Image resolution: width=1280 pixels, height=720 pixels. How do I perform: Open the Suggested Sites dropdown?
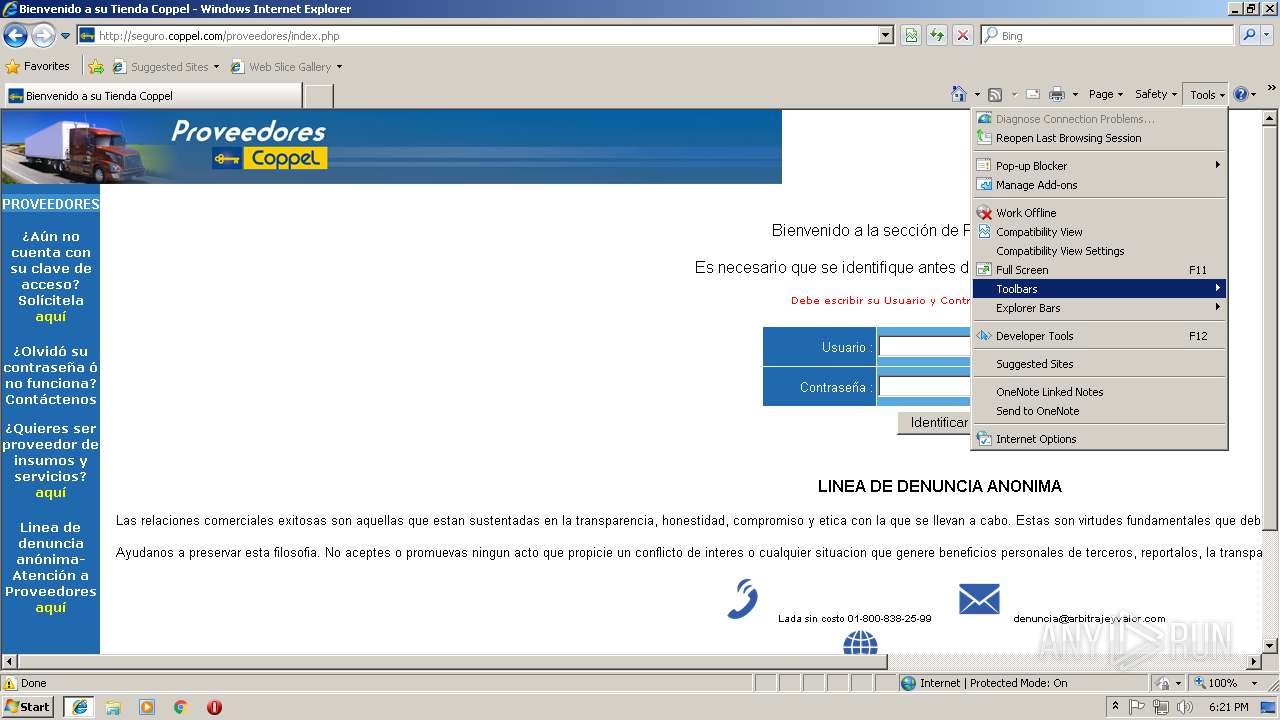point(218,67)
